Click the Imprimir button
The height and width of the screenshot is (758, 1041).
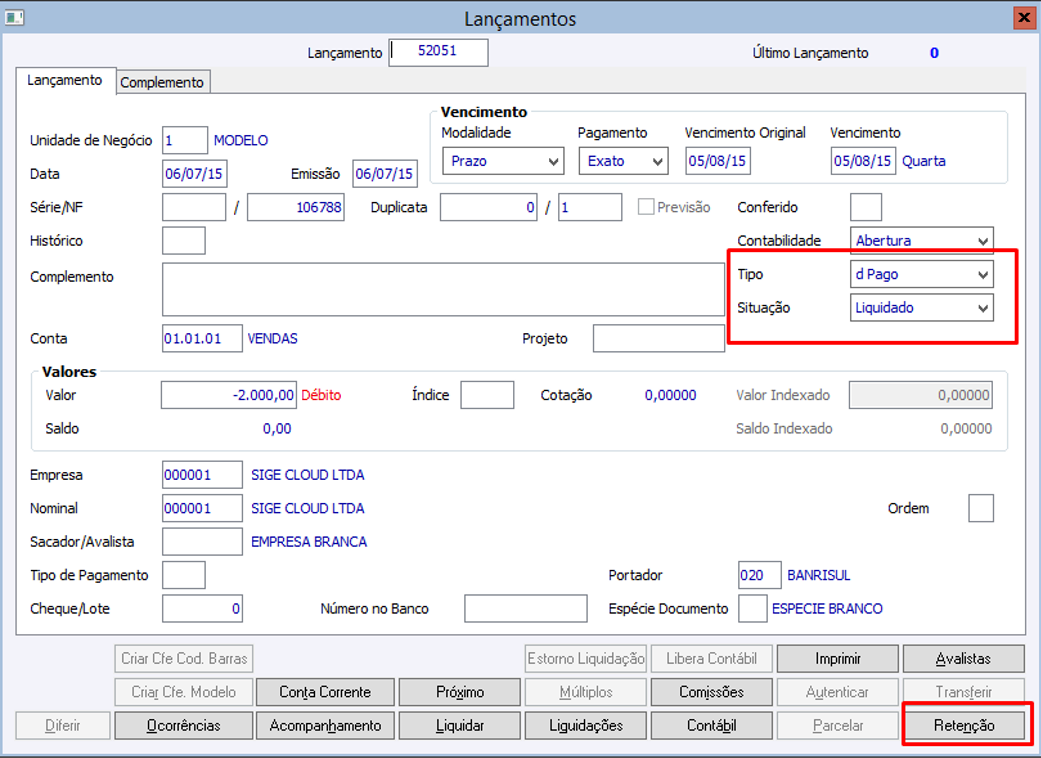tap(838, 658)
